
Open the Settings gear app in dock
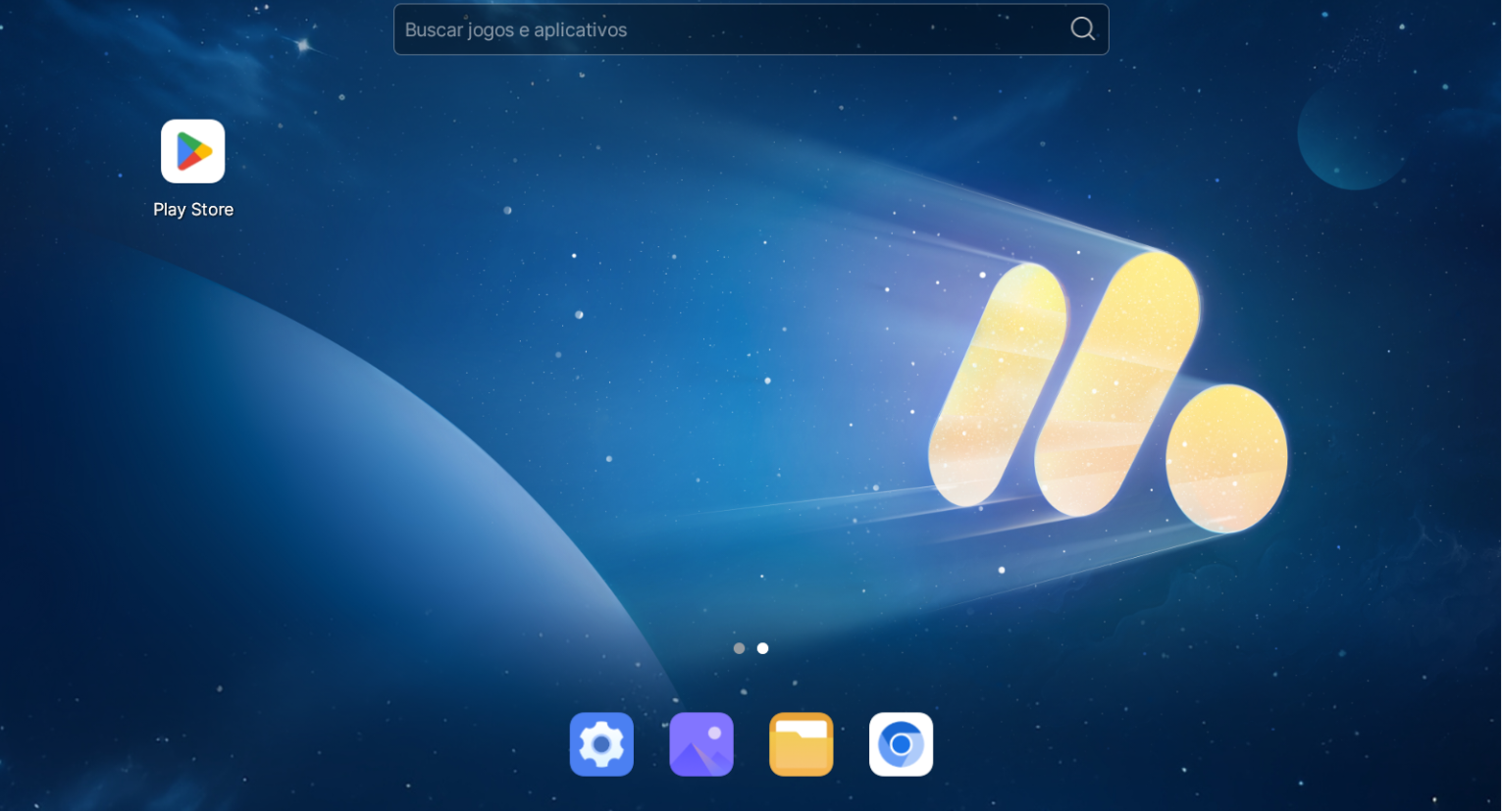601,744
